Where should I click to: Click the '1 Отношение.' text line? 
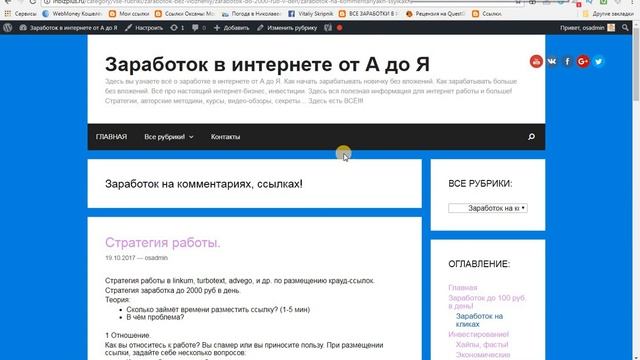(128, 335)
